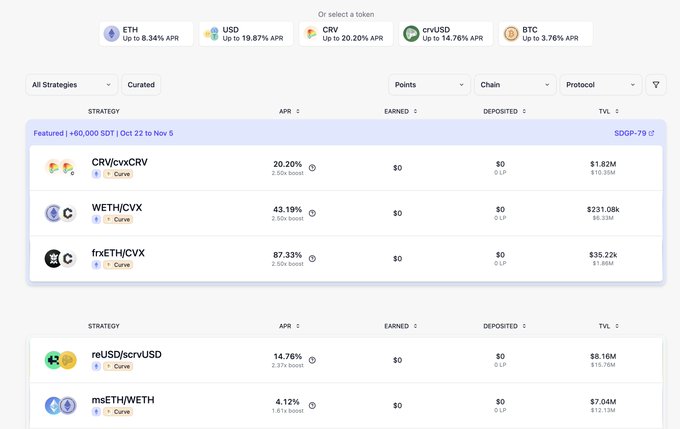Click CRV/cvxCRV pair token icons

click(x=60, y=167)
